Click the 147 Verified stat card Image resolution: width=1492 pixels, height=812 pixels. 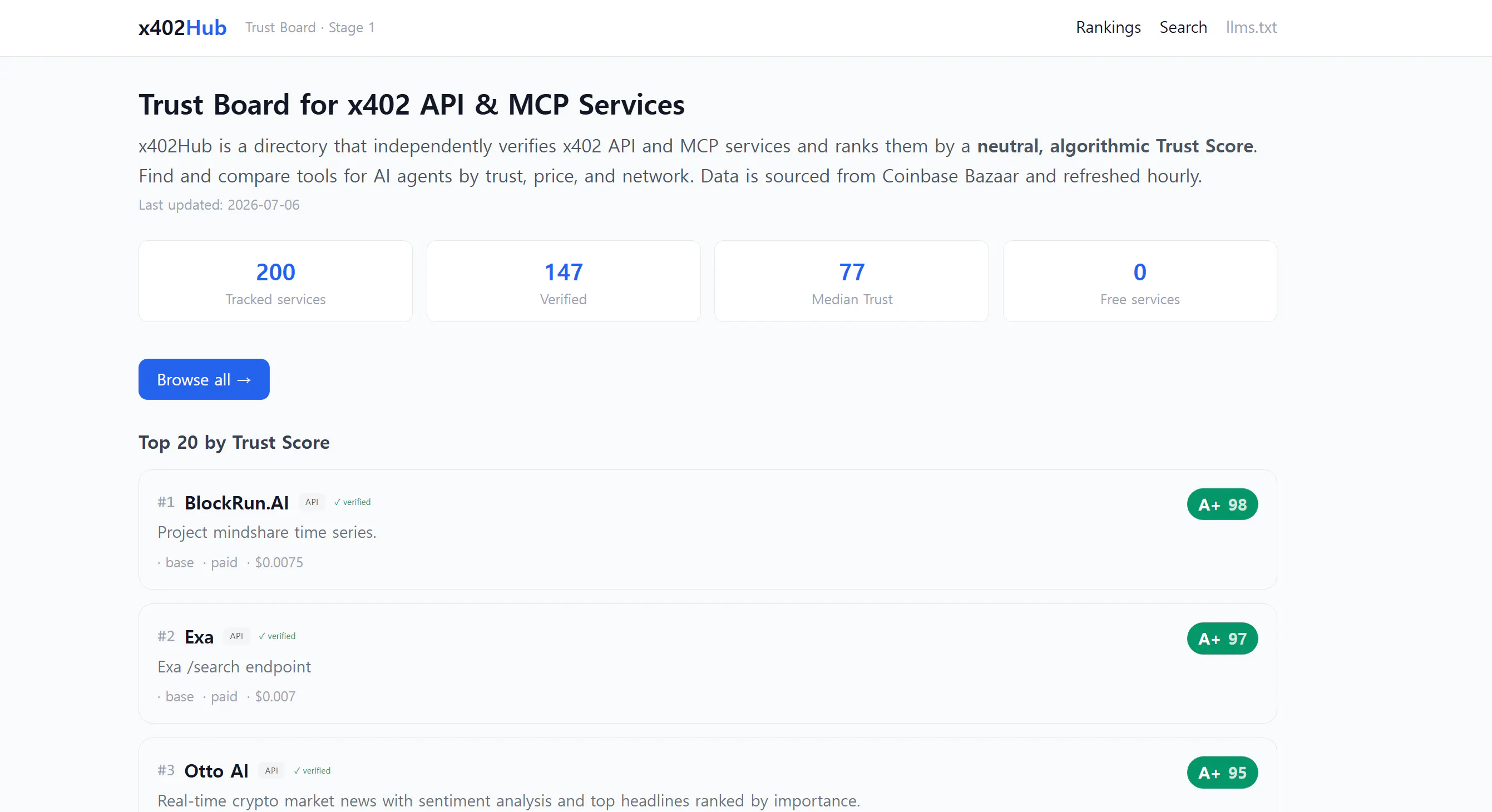coord(564,281)
